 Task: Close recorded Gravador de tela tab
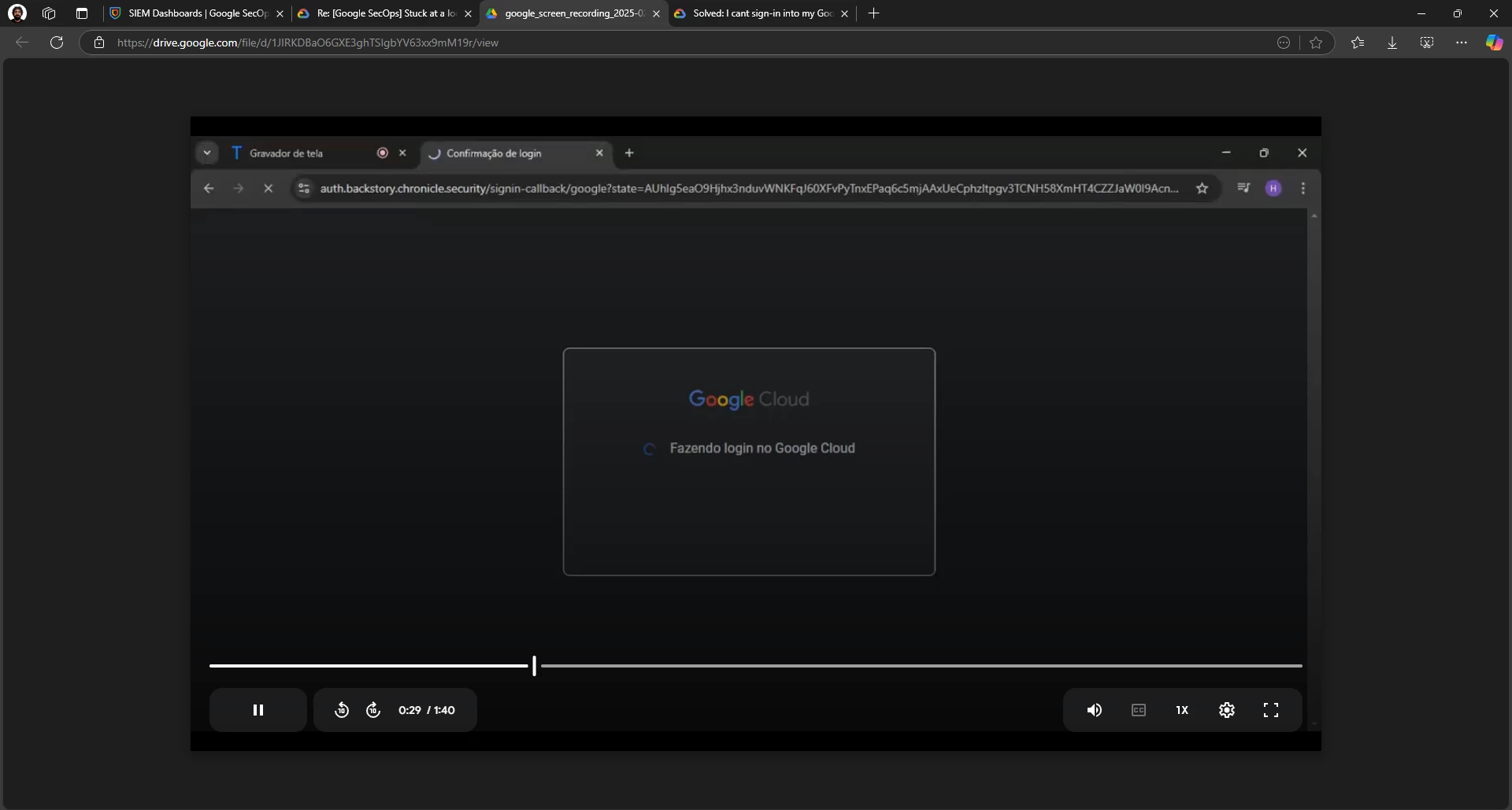[x=402, y=153]
